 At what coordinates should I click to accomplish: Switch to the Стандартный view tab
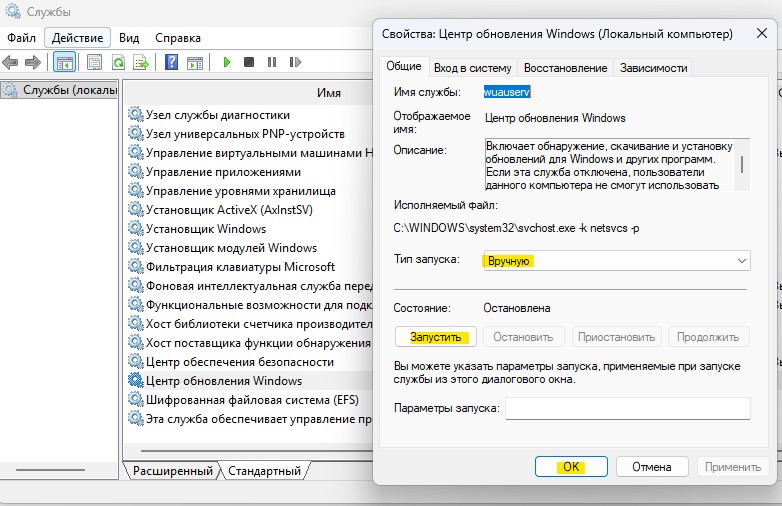point(264,471)
